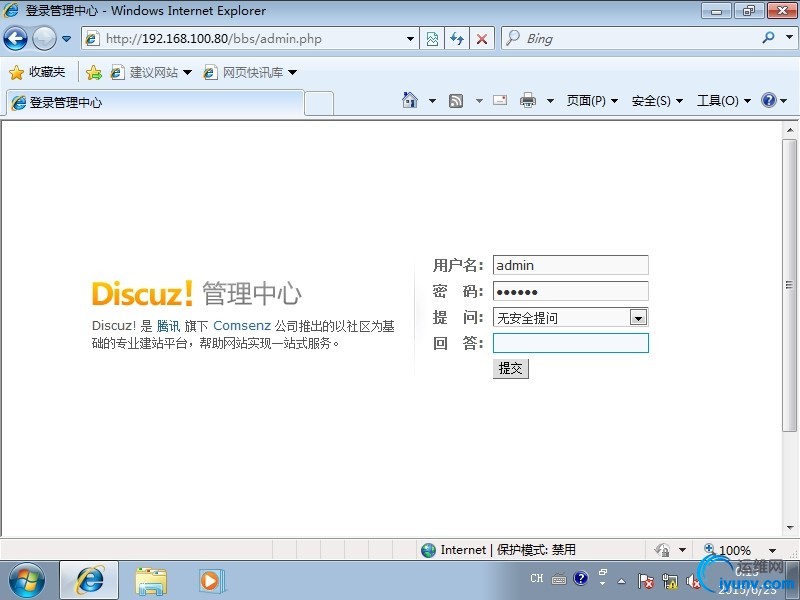Click the status bar privacy lock icon
800x600 pixels.
click(x=662, y=550)
